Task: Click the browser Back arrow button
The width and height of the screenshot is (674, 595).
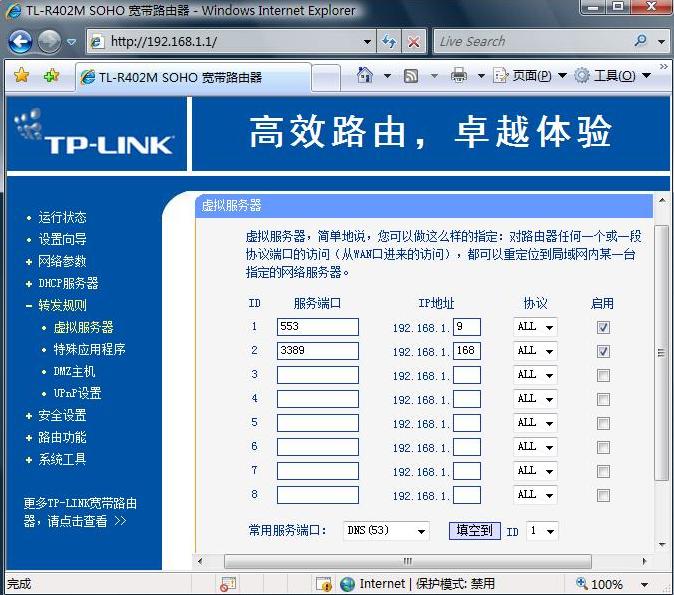Action: [x=20, y=42]
